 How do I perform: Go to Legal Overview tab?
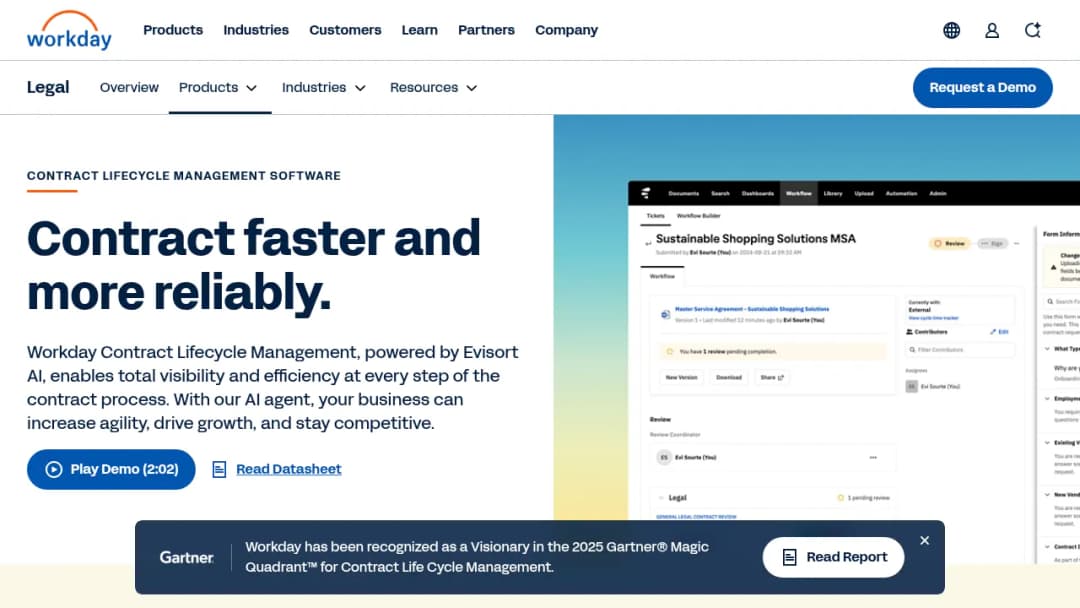[129, 87]
